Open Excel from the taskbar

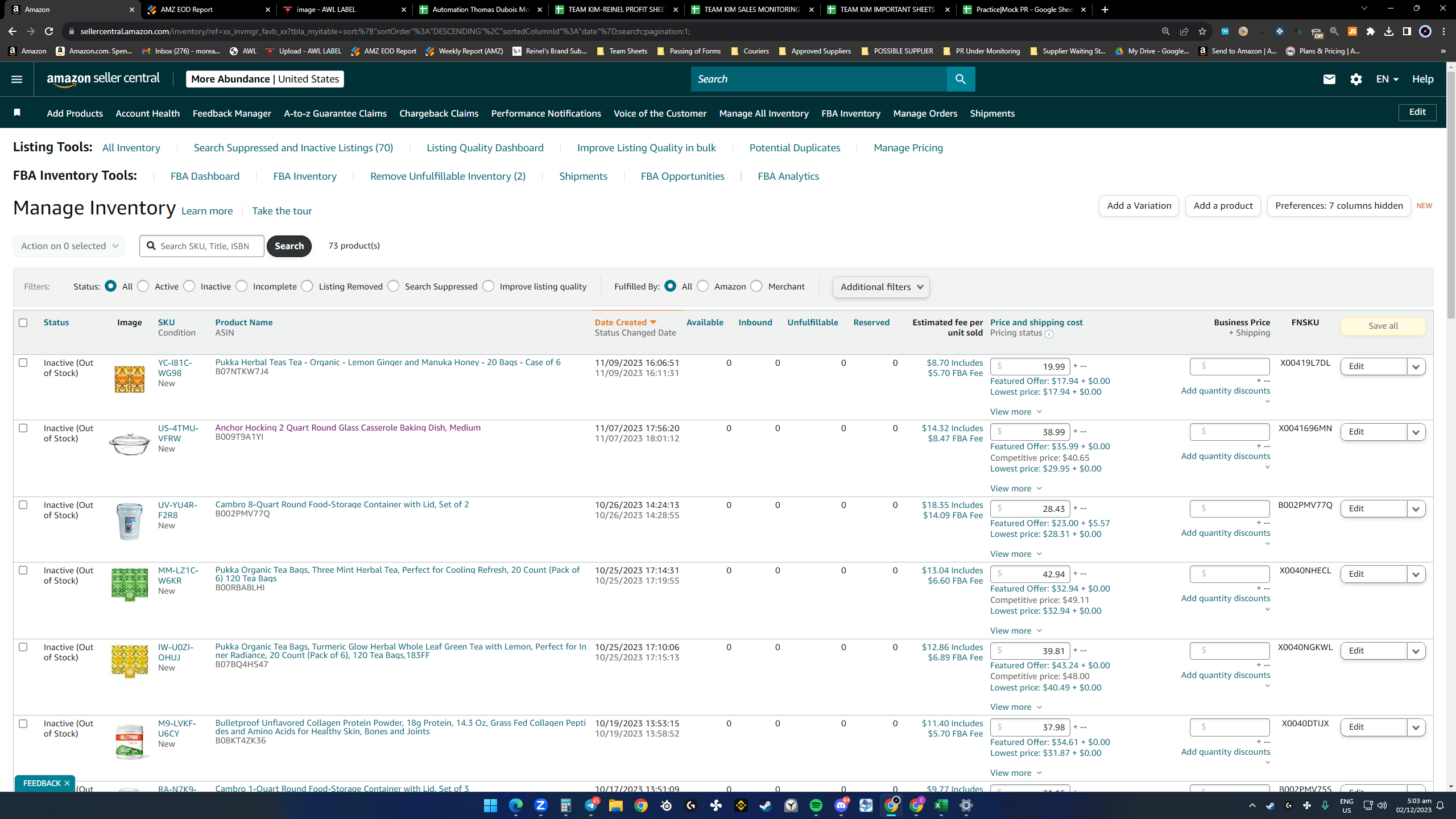click(x=941, y=805)
